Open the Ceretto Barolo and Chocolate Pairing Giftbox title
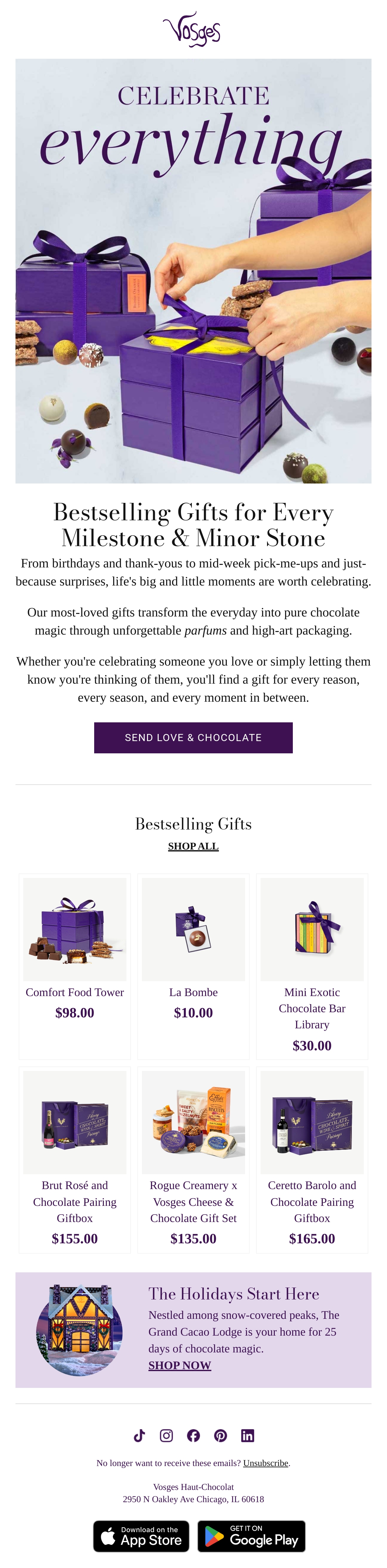Viewport: 387px width, 1568px height. tap(312, 1202)
